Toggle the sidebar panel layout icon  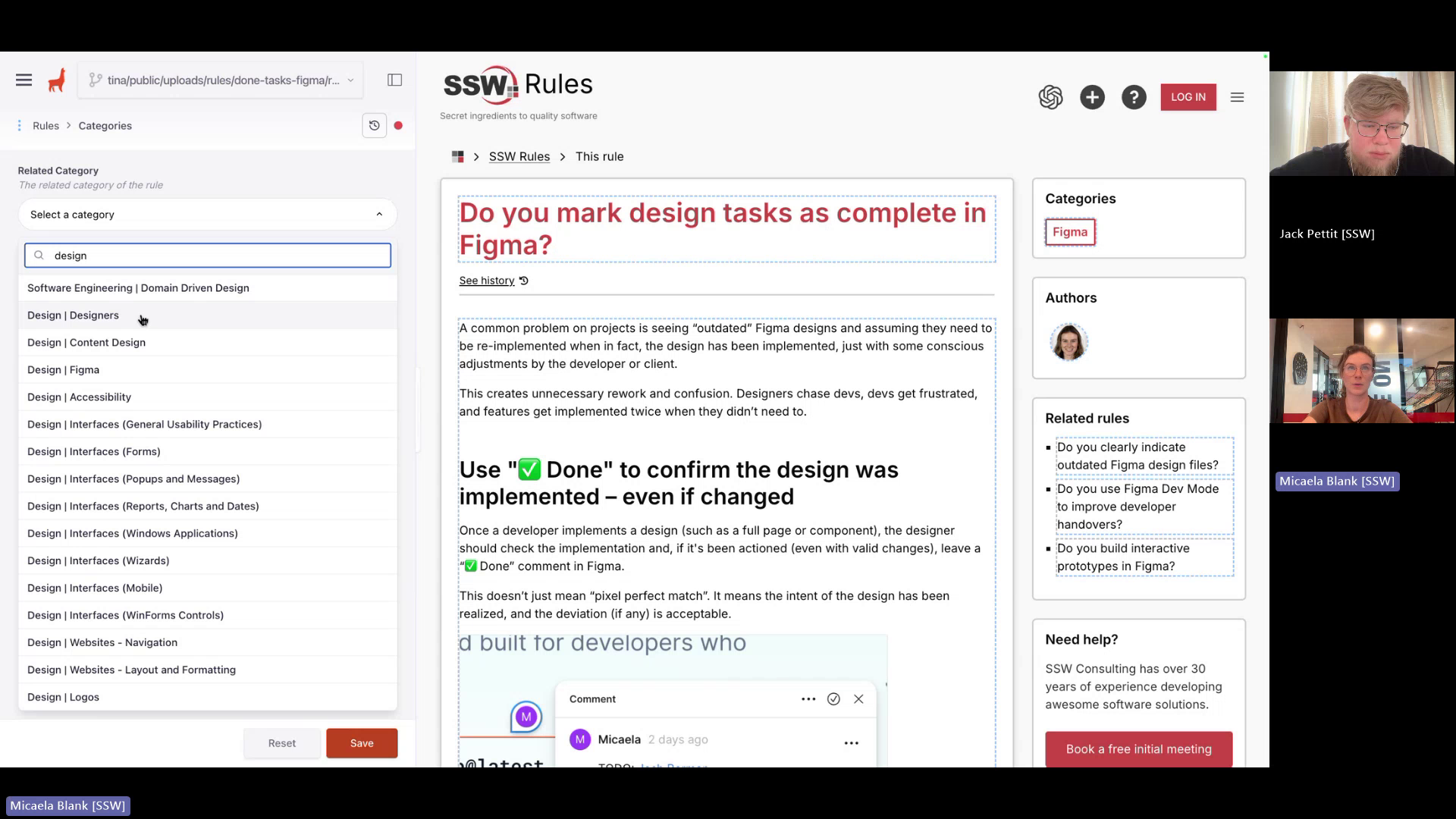pos(394,80)
